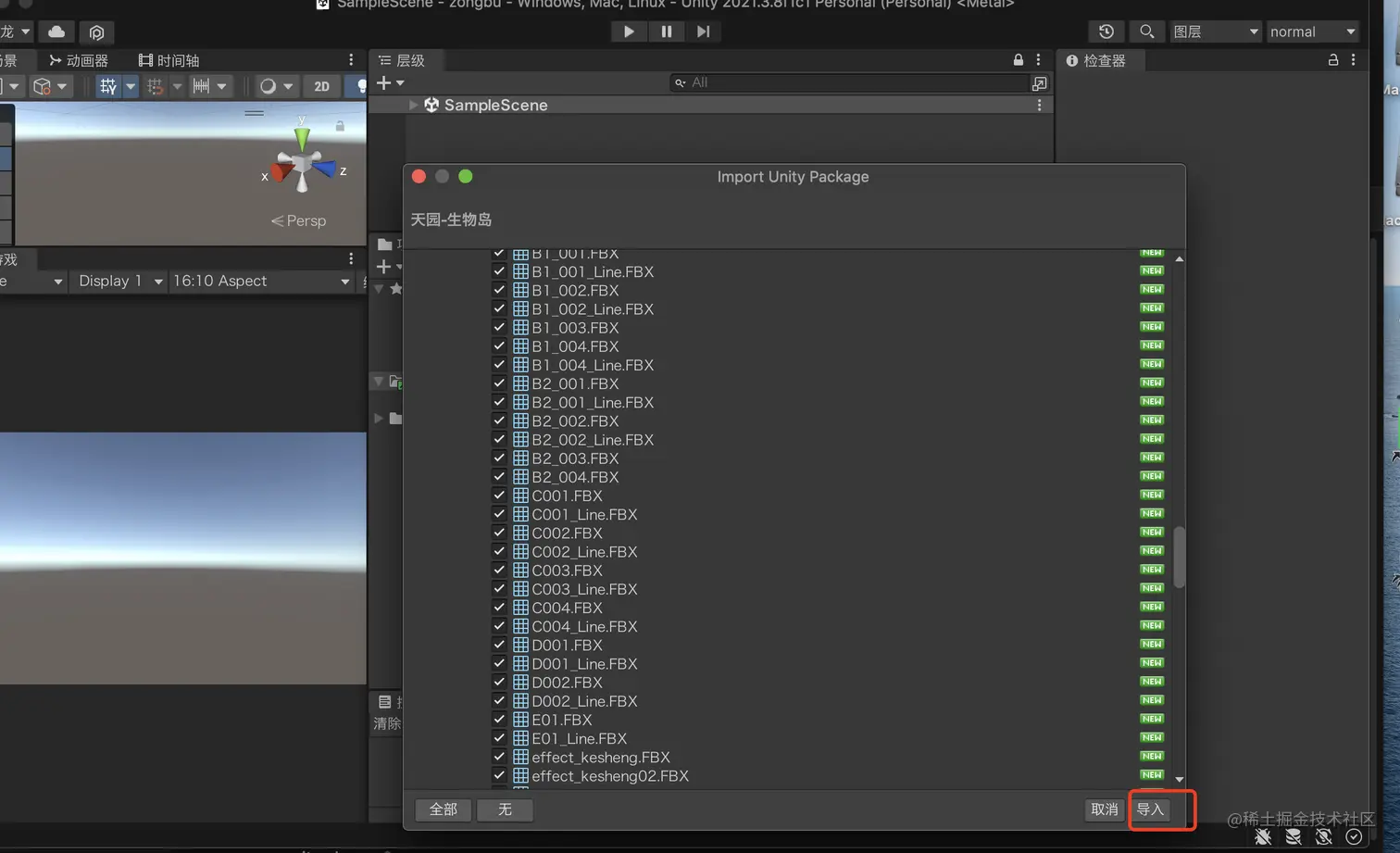Open the draw mode dropdown arrow

288,86
